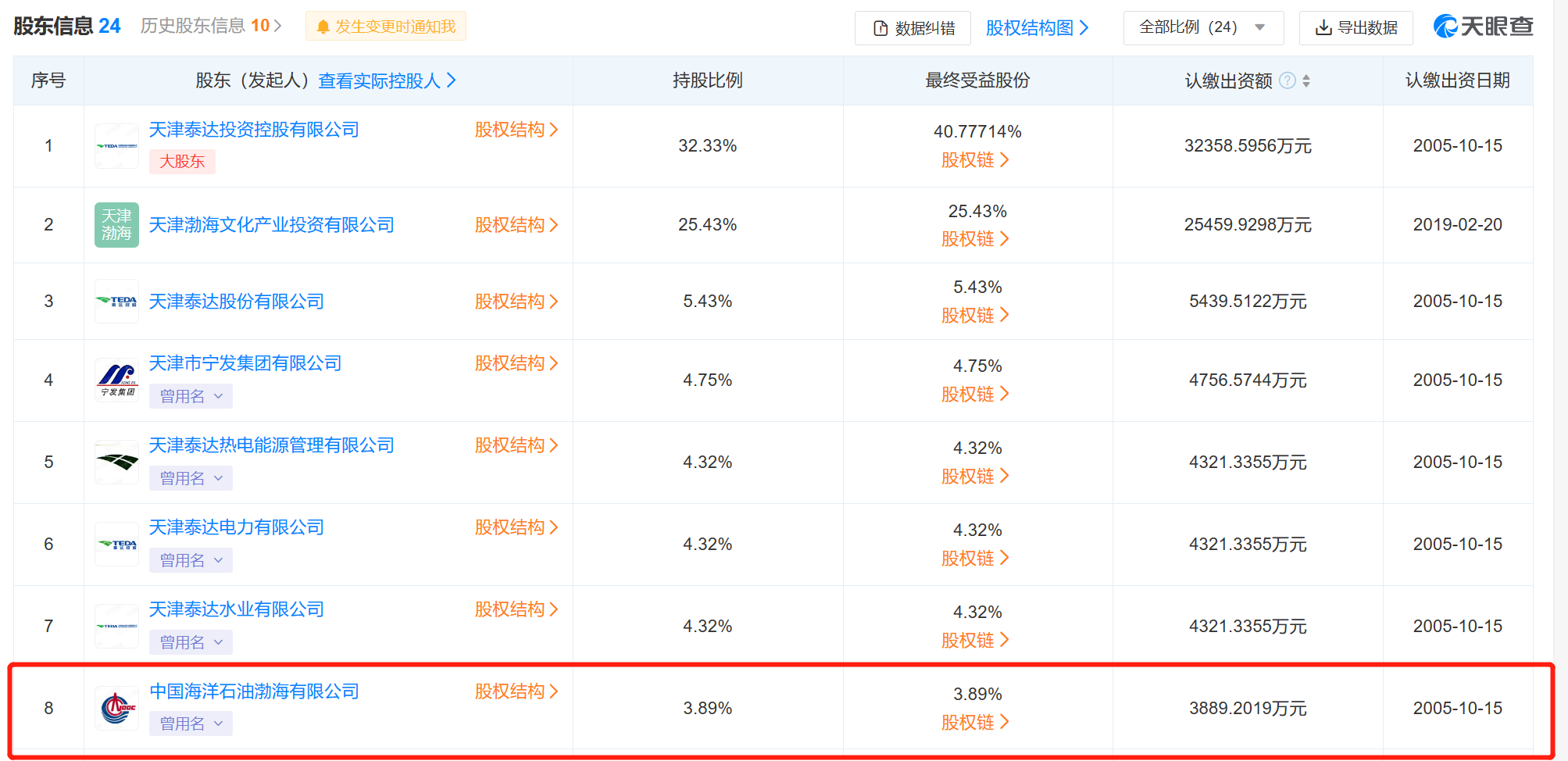Click the 宁发集团 company logo
Viewport: 1568px width, 761px height.
click(116, 380)
